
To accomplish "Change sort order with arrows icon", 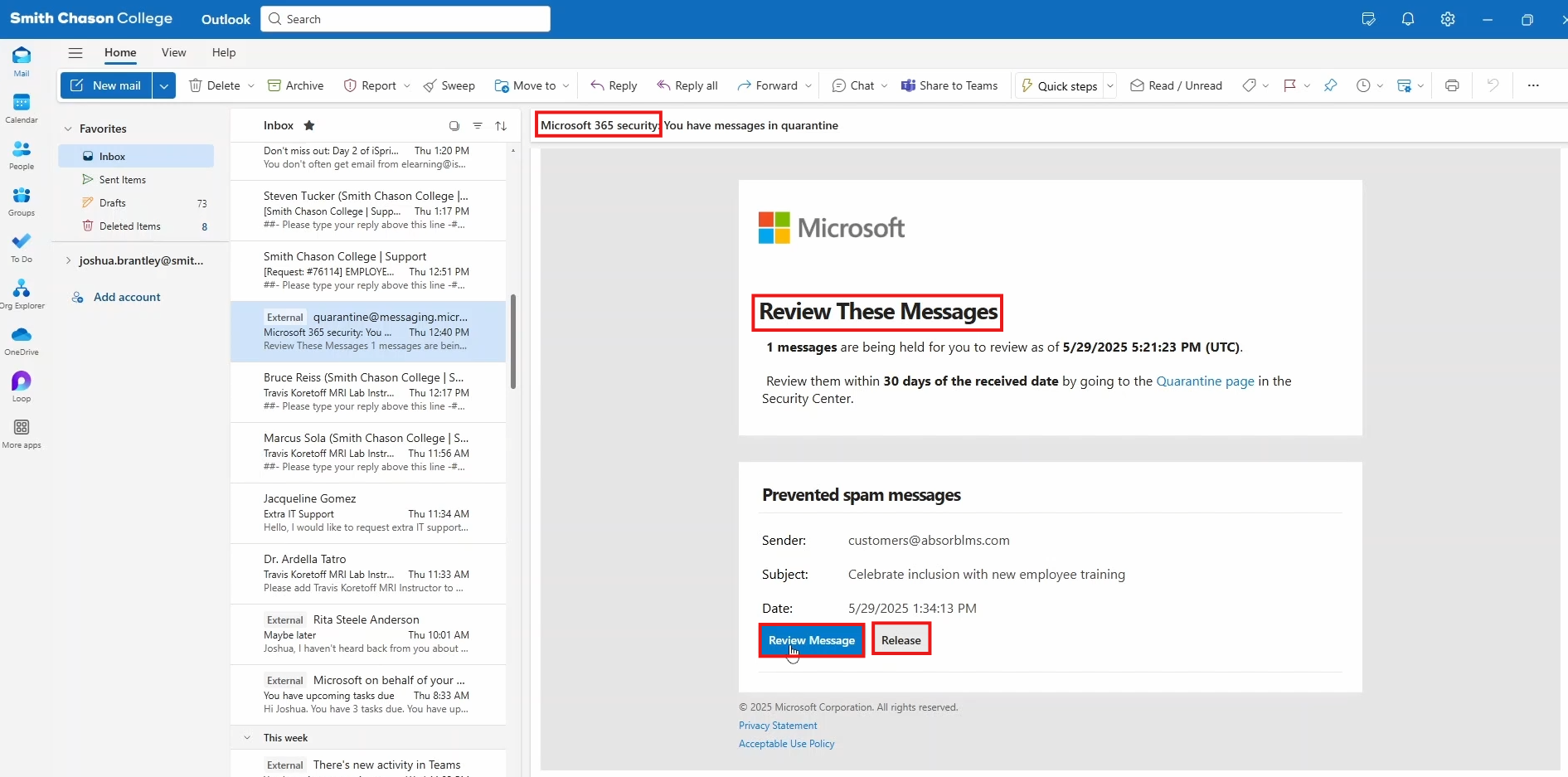I will point(501,126).
